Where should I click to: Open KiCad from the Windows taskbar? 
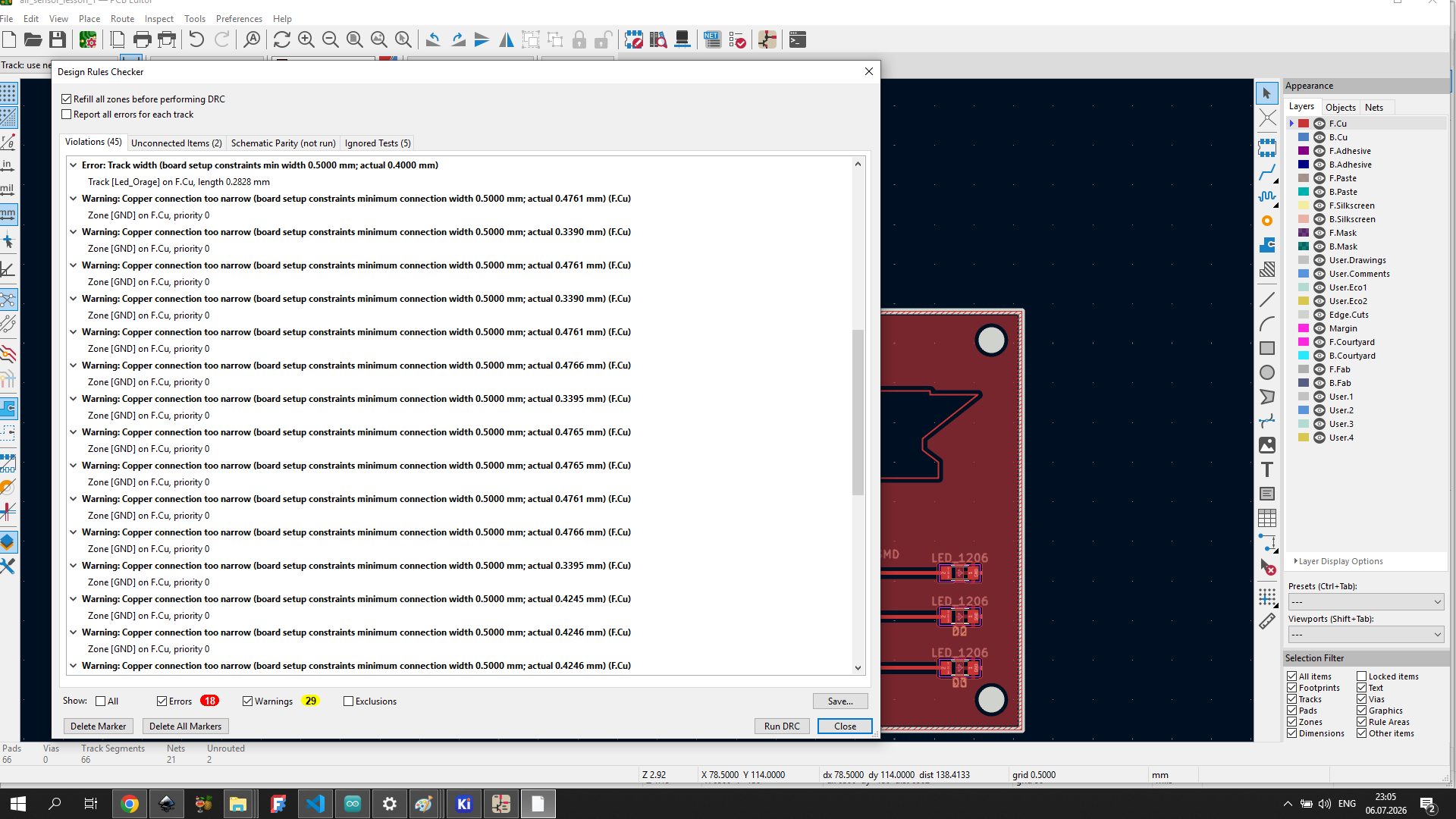pyautogui.click(x=464, y=804)
